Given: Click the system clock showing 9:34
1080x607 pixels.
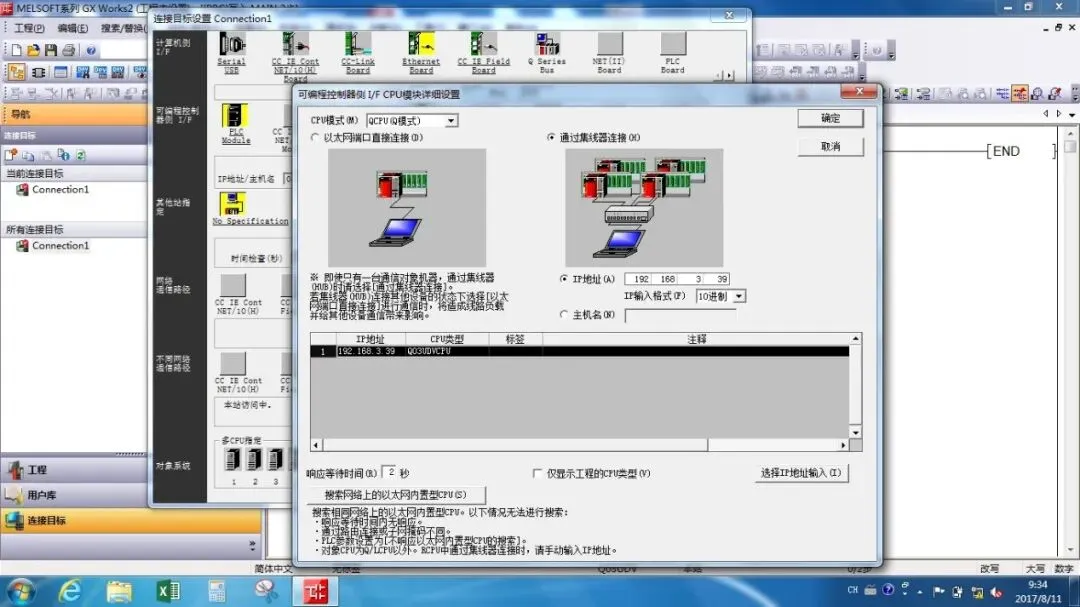Looking at the screenshot, I should click(x=1037, y=585).
